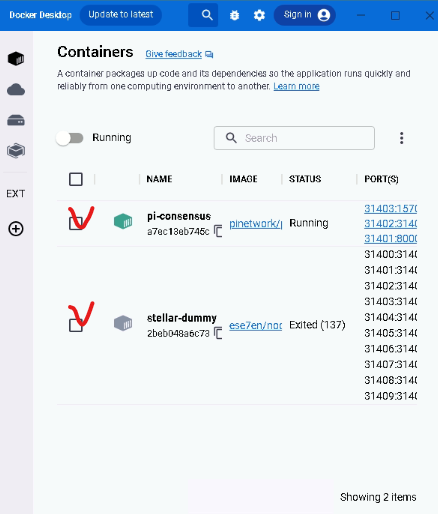Select the stellar-dummy container checkbox
The width and height of the screenshot is (438, 514).
coord(76,325)
